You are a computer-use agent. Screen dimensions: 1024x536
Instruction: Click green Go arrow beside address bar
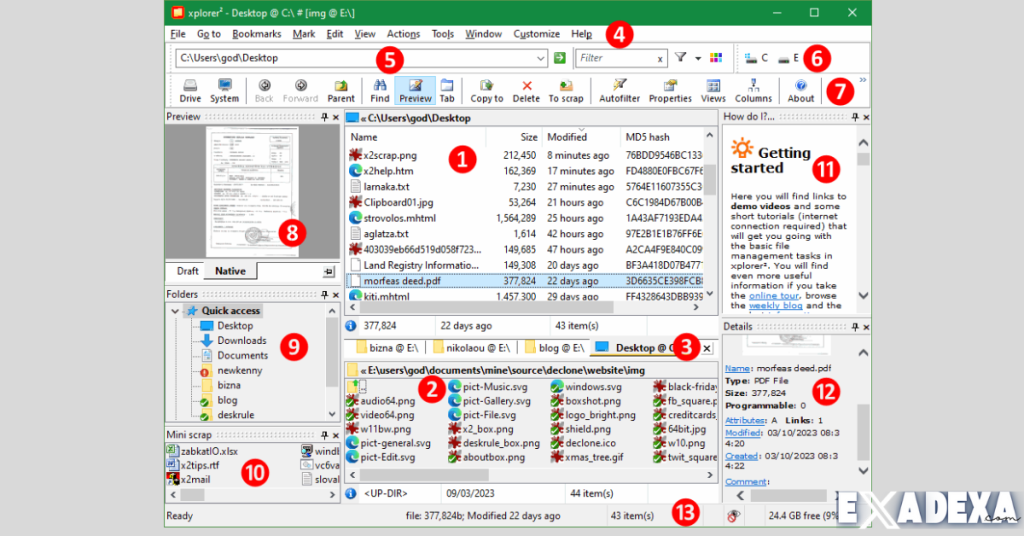(x=560, y=58)
